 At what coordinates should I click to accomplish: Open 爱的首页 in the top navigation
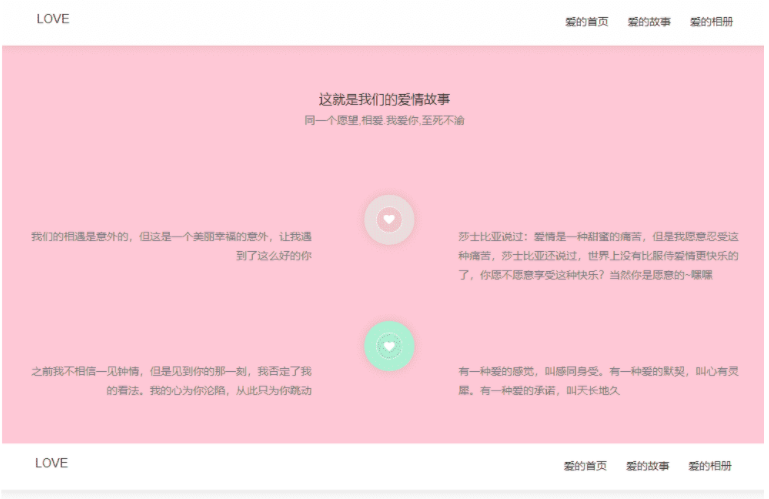[x=586, y=21]
